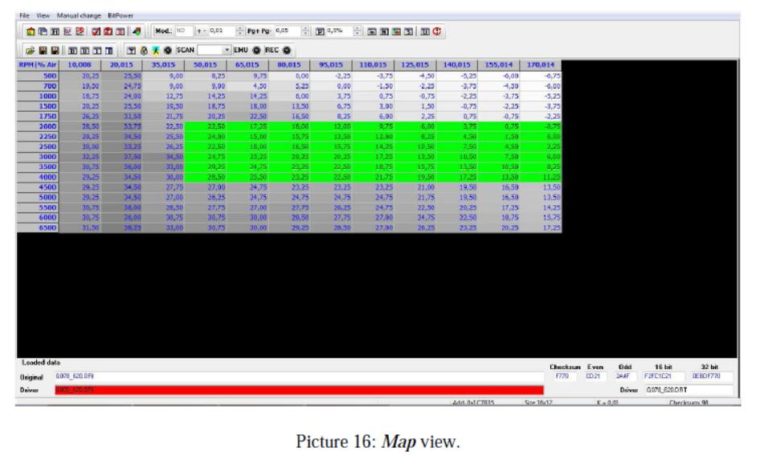Open the BitPower menu

pyautogui.click(x=121, y=16)
